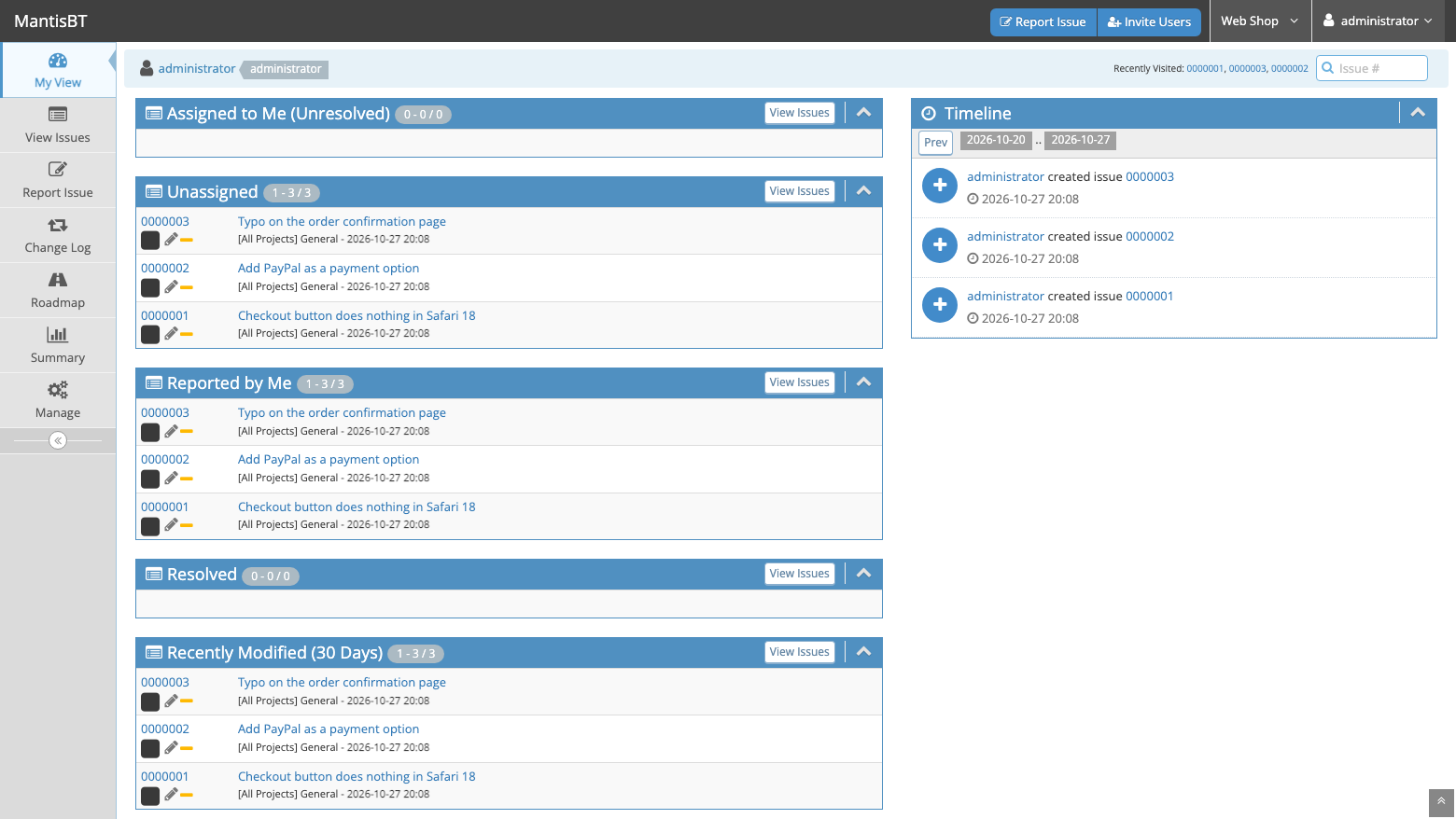Click the Summary bar chart icon
Image resolution: width=1456 pixels, height=819 pixels.
pyautogui.click(x=58, y=335)
